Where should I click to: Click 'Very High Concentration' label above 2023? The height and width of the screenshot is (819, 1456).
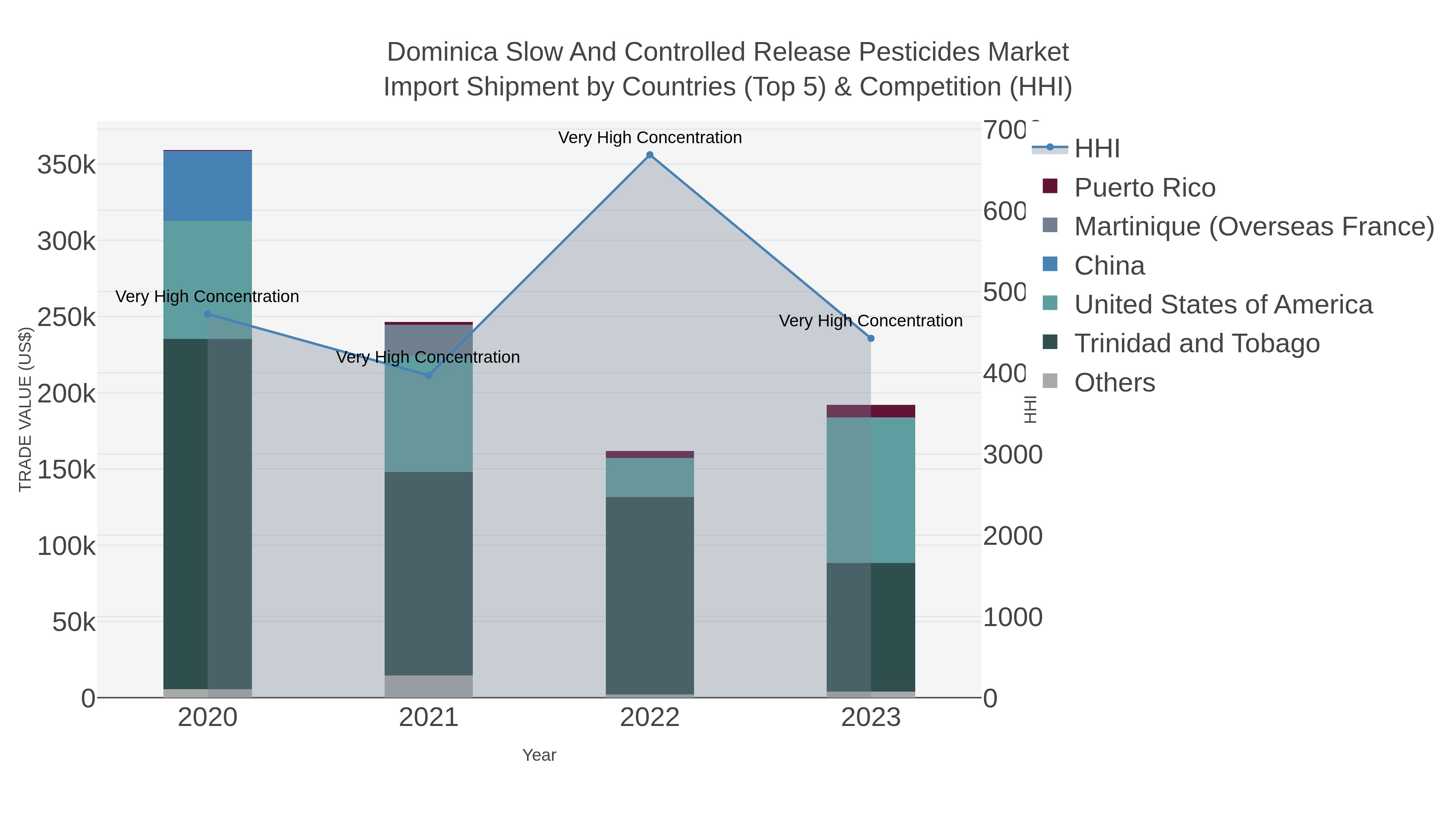point(871,320)
